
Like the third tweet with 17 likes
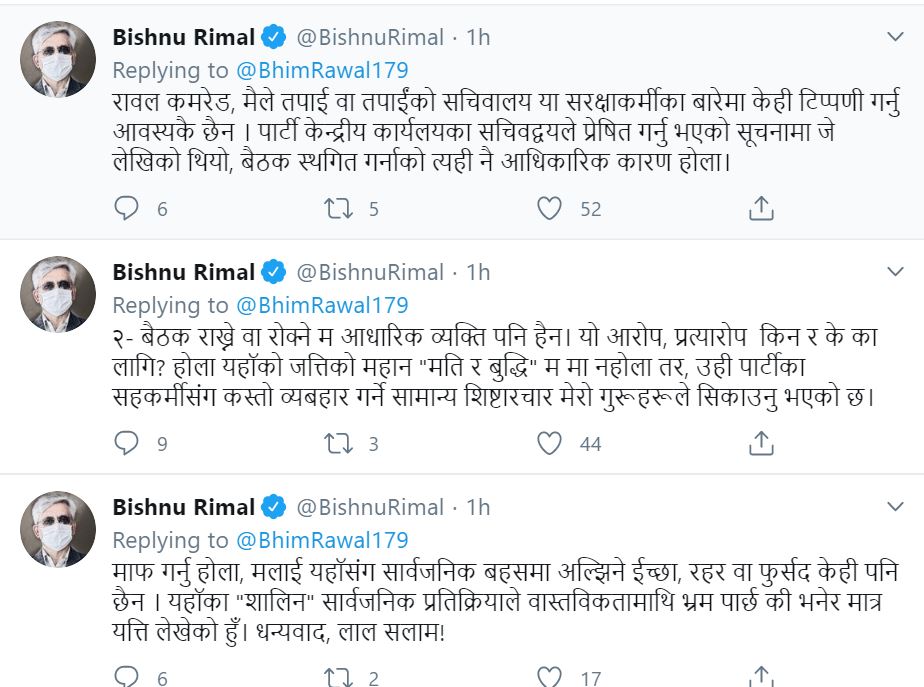[550, 677]
